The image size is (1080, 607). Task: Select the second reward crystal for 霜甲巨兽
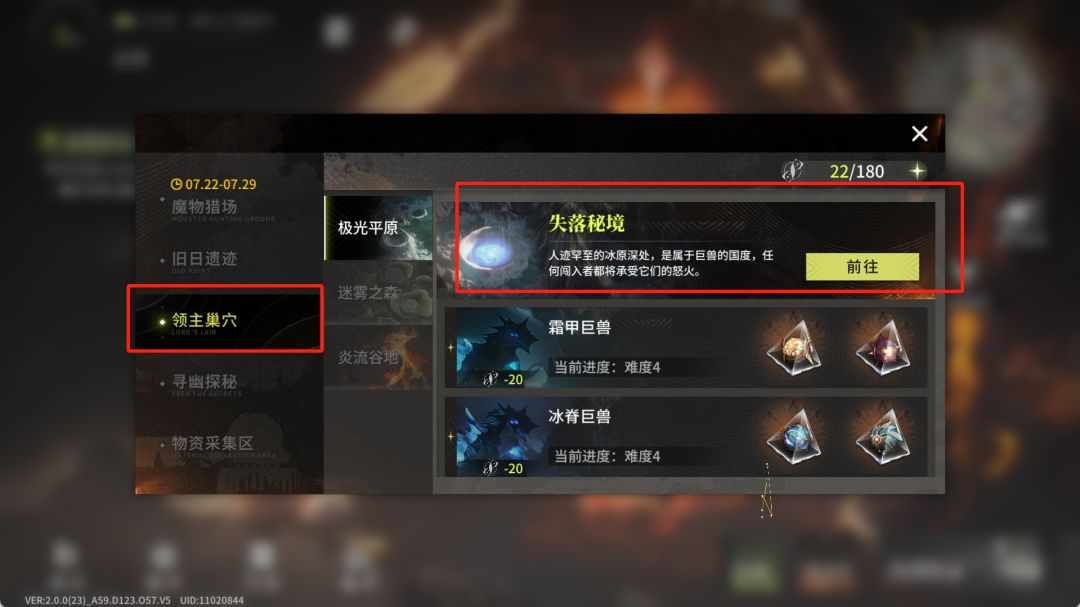882,348
